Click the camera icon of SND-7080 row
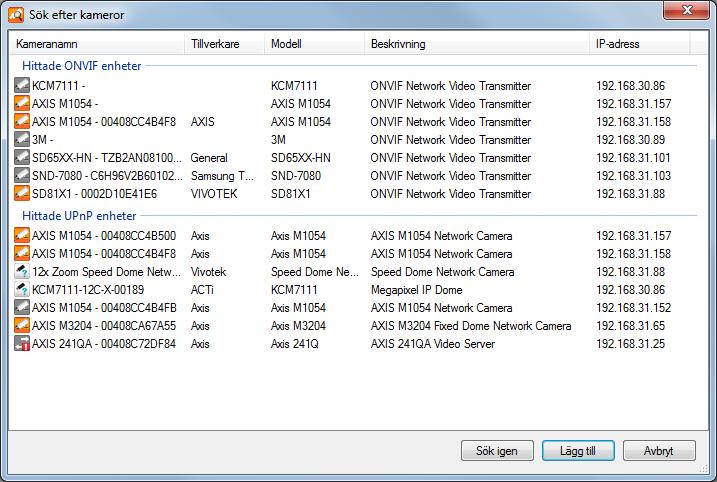 21,175
